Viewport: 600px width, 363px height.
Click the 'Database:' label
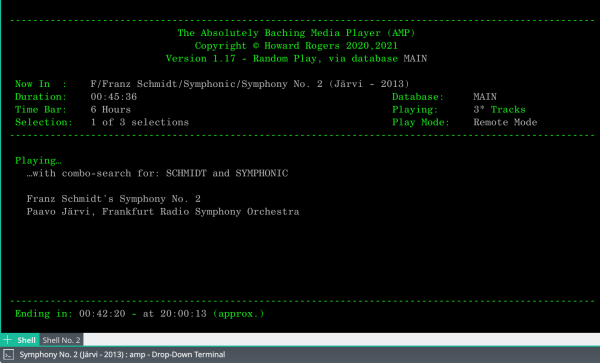coord(418,97)
